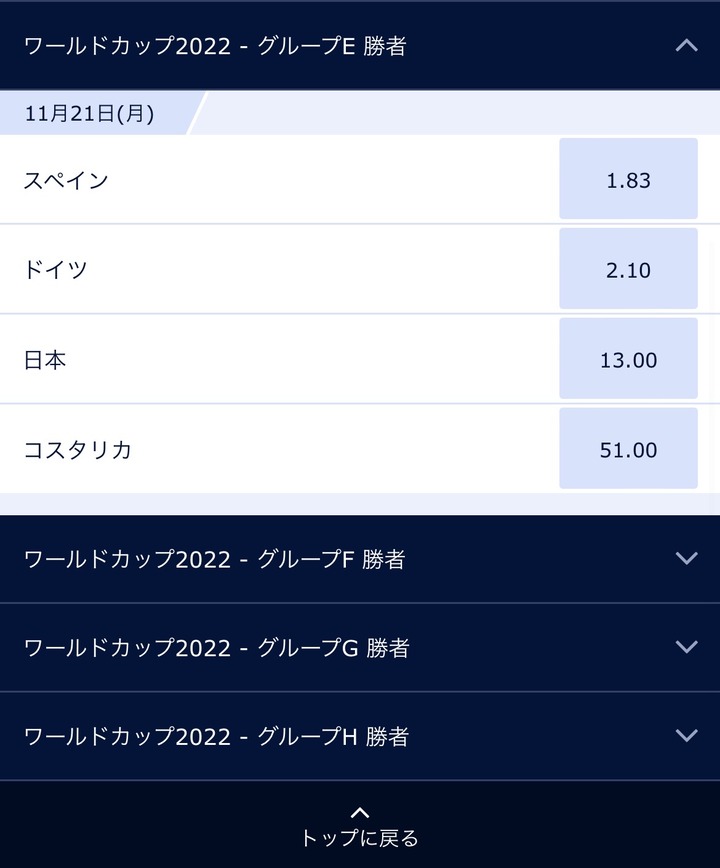Select Germany odds 2.10
Screen dimensions: 720x868
point(628,268)
